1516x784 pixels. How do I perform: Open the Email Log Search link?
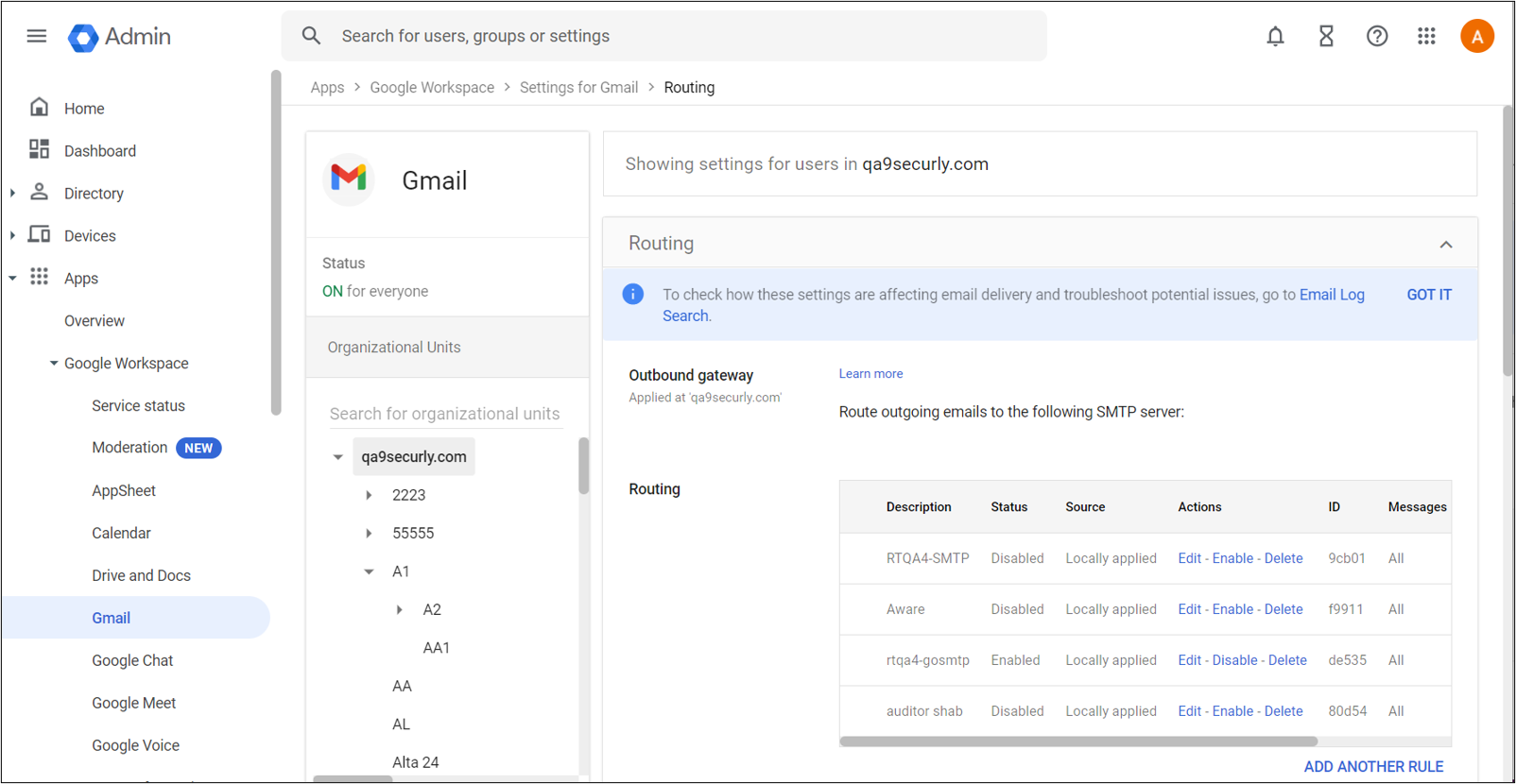click(1332, 295)
